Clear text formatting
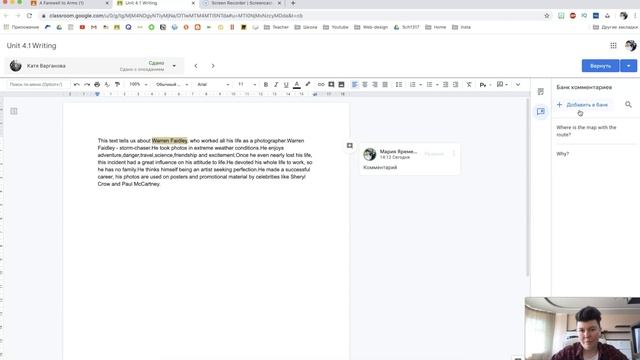640x360 pixels. tap(469, 84)
